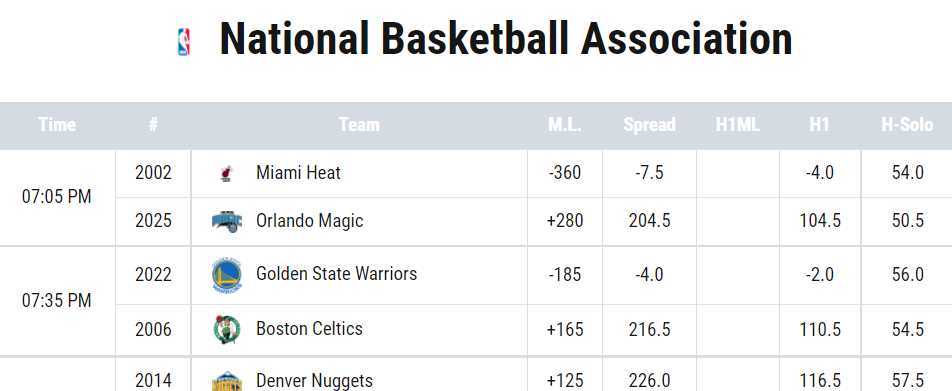Image resolution: width=952 pixels, height=391 pixels.
Task: Pick the Golden State Warriors -4.0 spread
Action: [x=649, y=274]
